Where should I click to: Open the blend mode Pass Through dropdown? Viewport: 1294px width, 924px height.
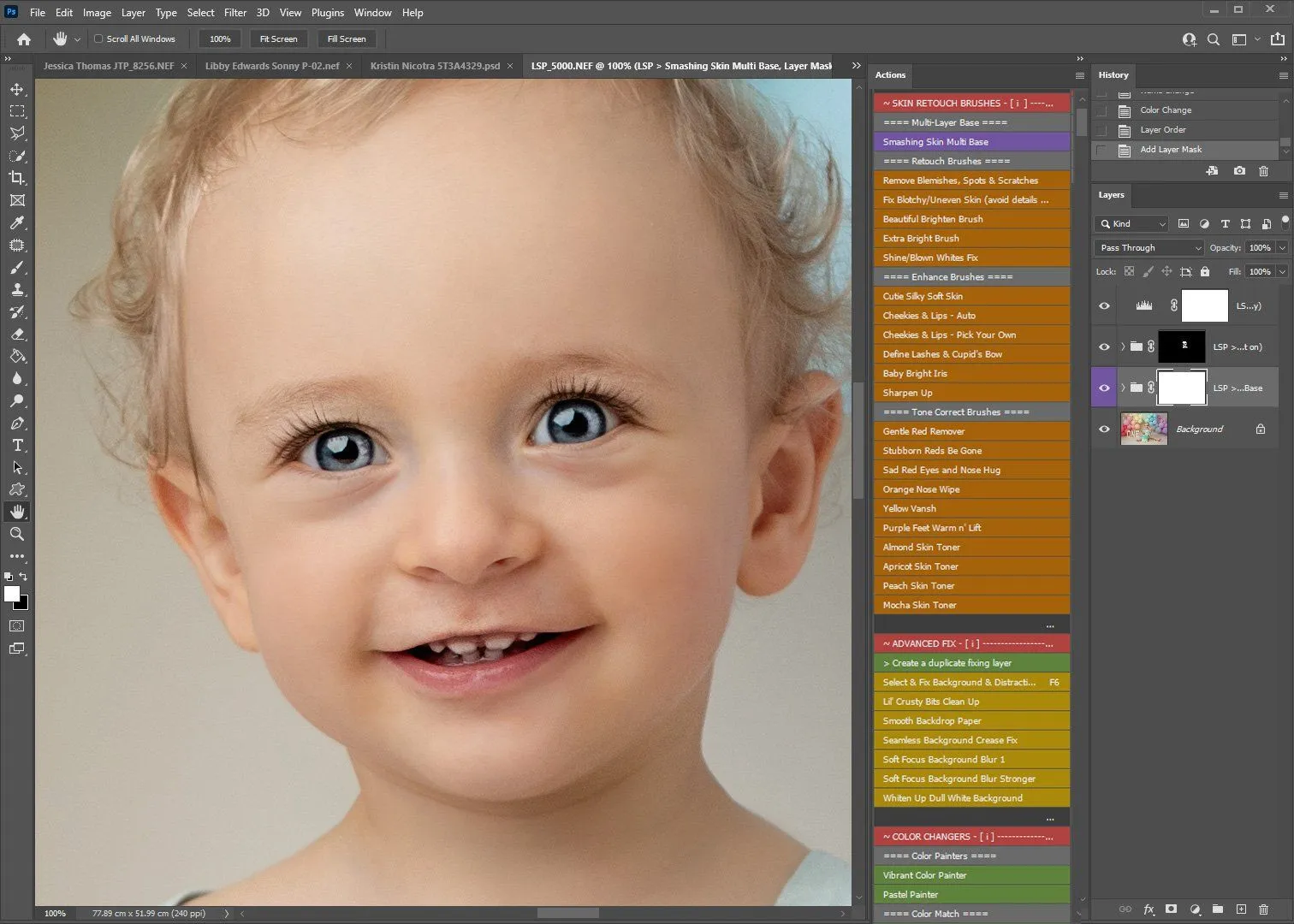point(1149,247)
